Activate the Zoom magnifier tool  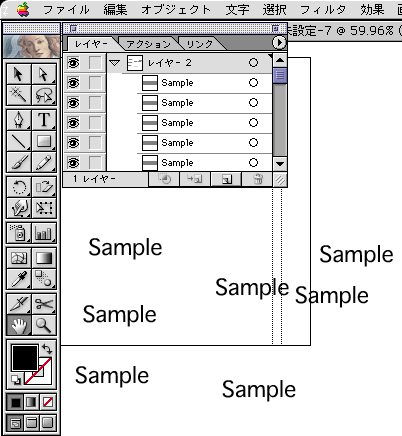pyautogui.click(x=44, y=325)
